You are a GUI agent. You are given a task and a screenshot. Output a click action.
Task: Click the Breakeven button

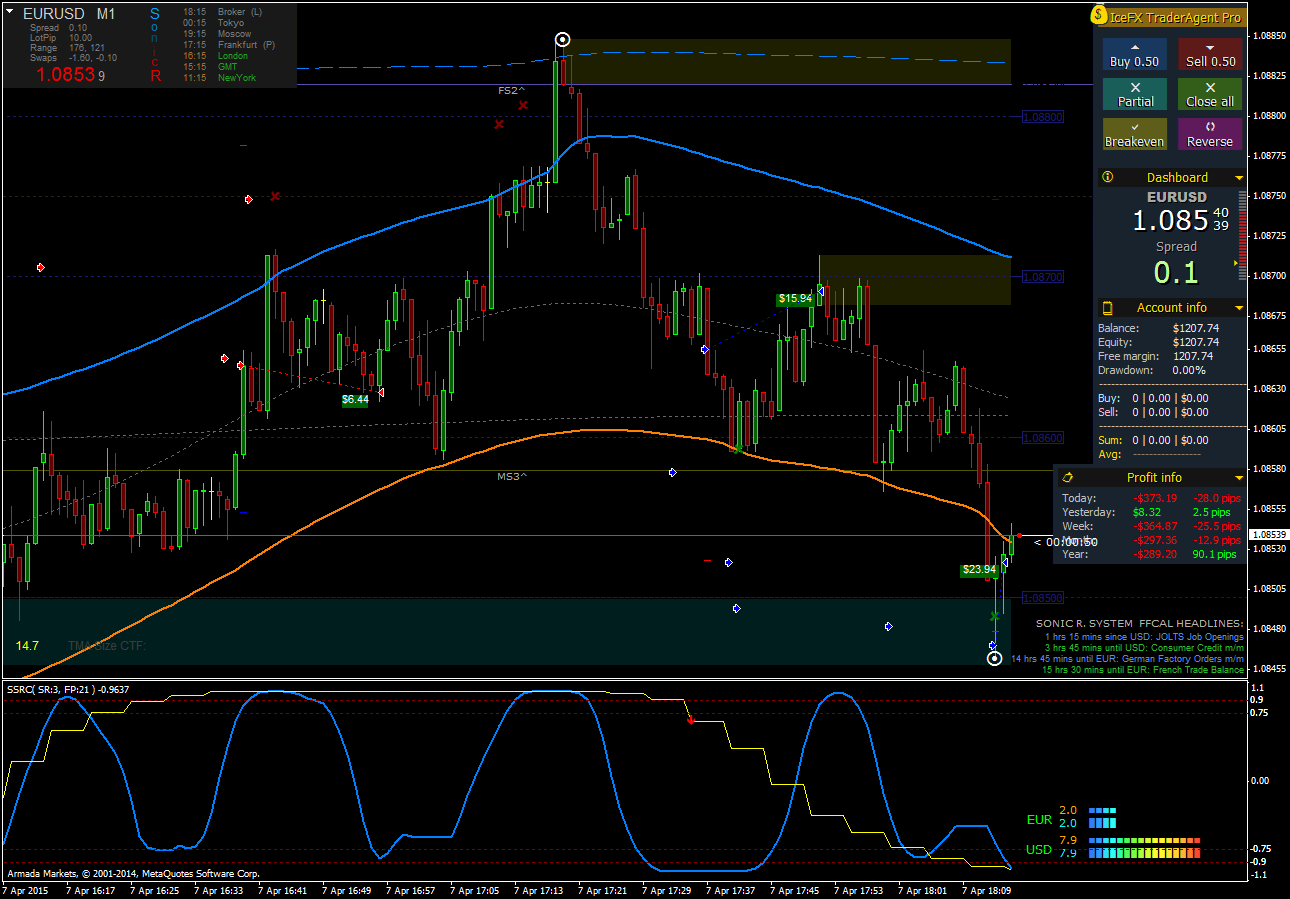tap(1134, 134)
